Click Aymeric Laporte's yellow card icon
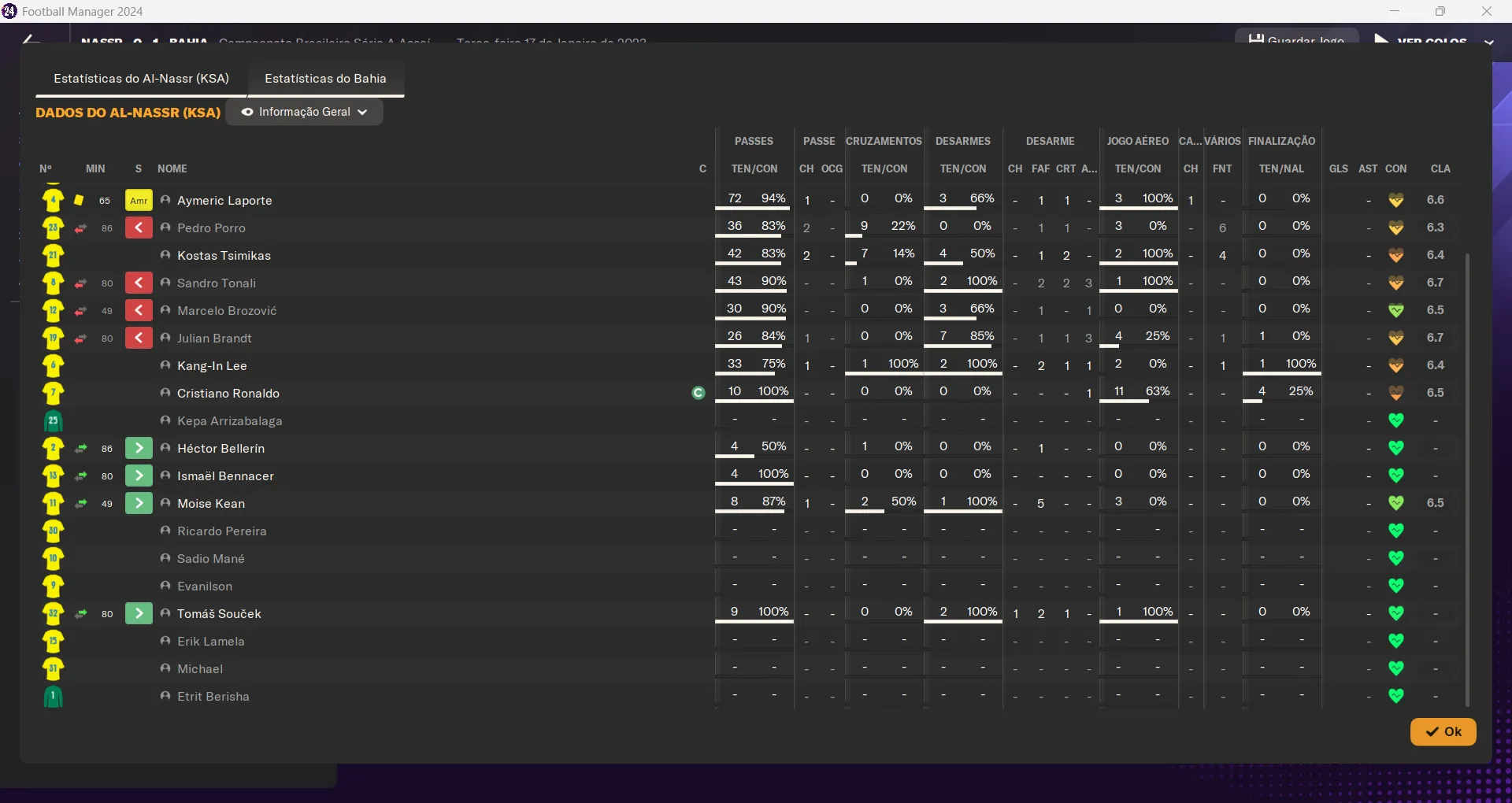The width and height of the screenshot is (1512, 803). pyautogui.click(x=79, y=200)
